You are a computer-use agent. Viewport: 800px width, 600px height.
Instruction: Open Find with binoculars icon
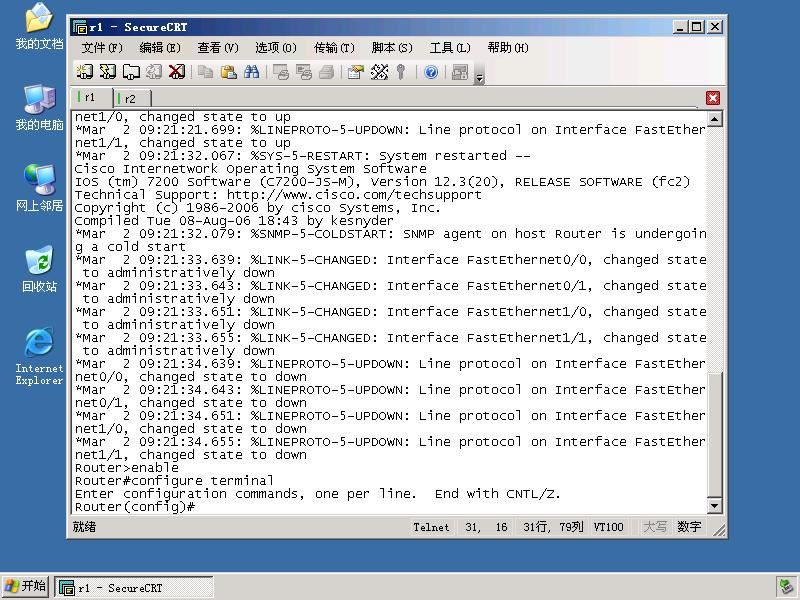pos(252,72)
